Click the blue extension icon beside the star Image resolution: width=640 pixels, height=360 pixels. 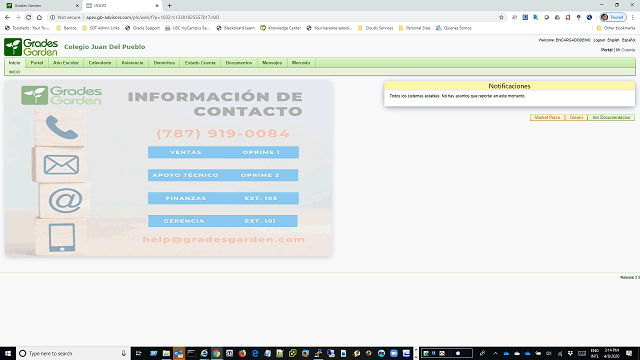525,17
